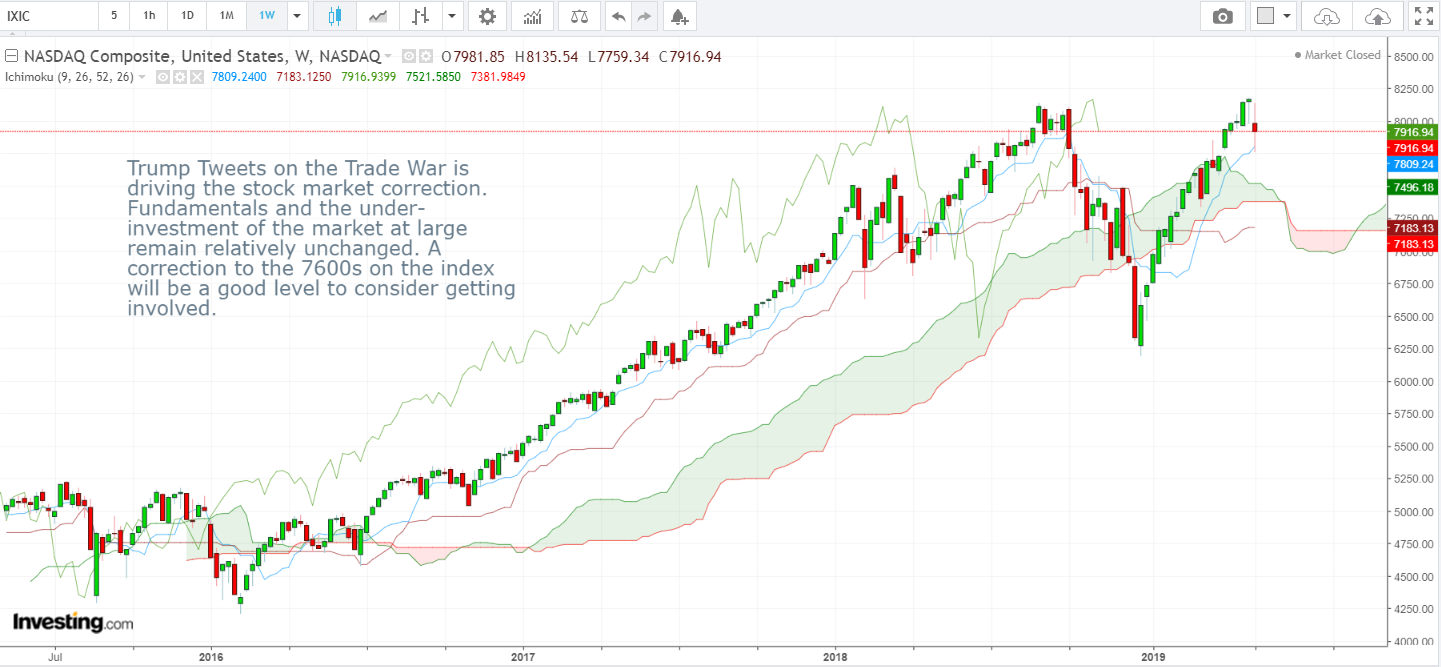This screenshot has width=1441, height=667.
Task: Click the Ichimoku value 7521.5850
Action: (434, 77)
